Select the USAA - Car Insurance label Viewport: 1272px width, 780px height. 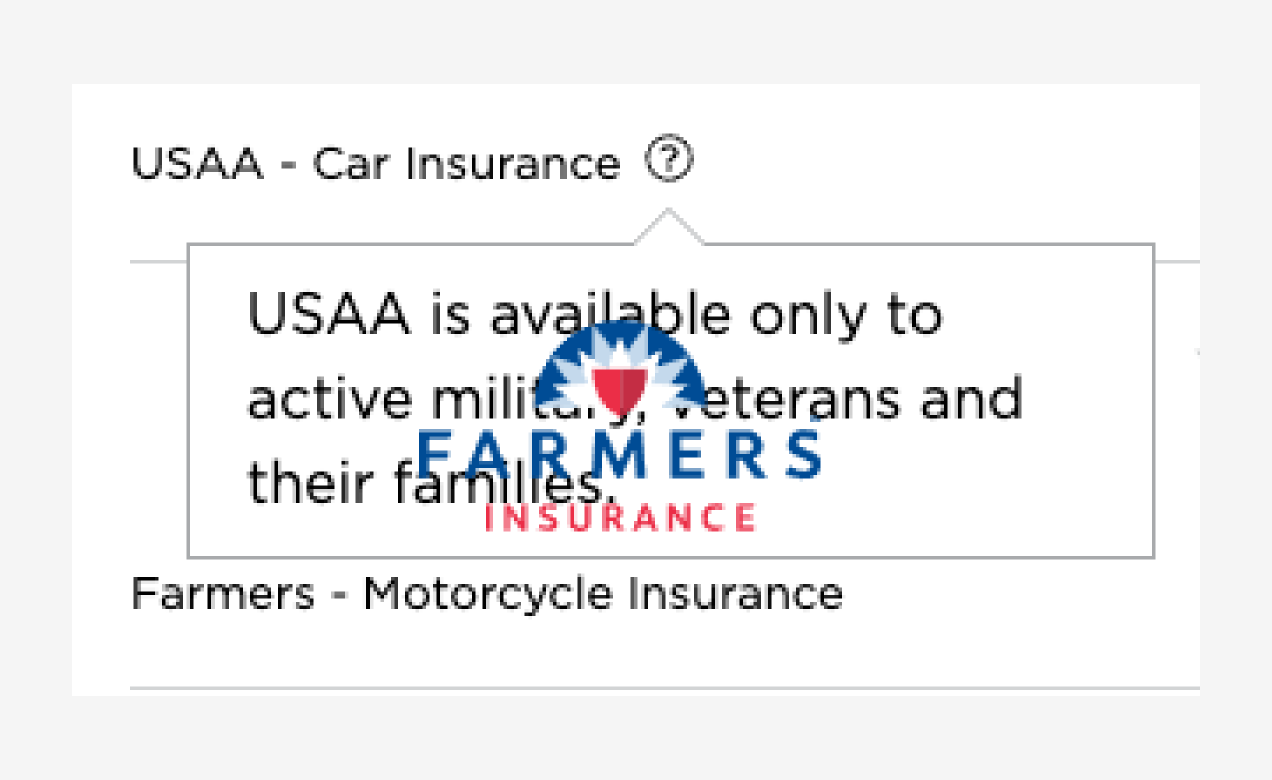pyautogui.click(x=375, y=163)
